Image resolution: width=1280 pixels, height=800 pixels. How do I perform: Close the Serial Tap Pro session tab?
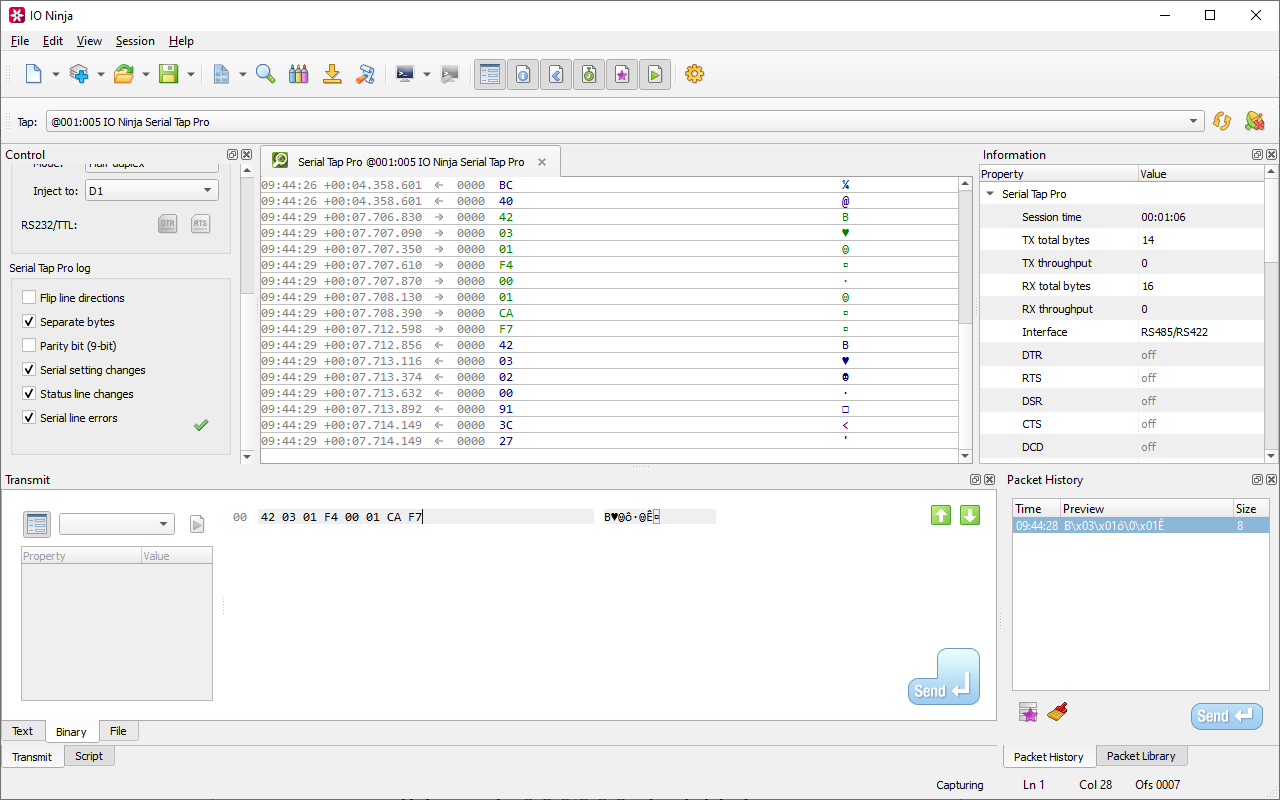click(x=542, y=162)
